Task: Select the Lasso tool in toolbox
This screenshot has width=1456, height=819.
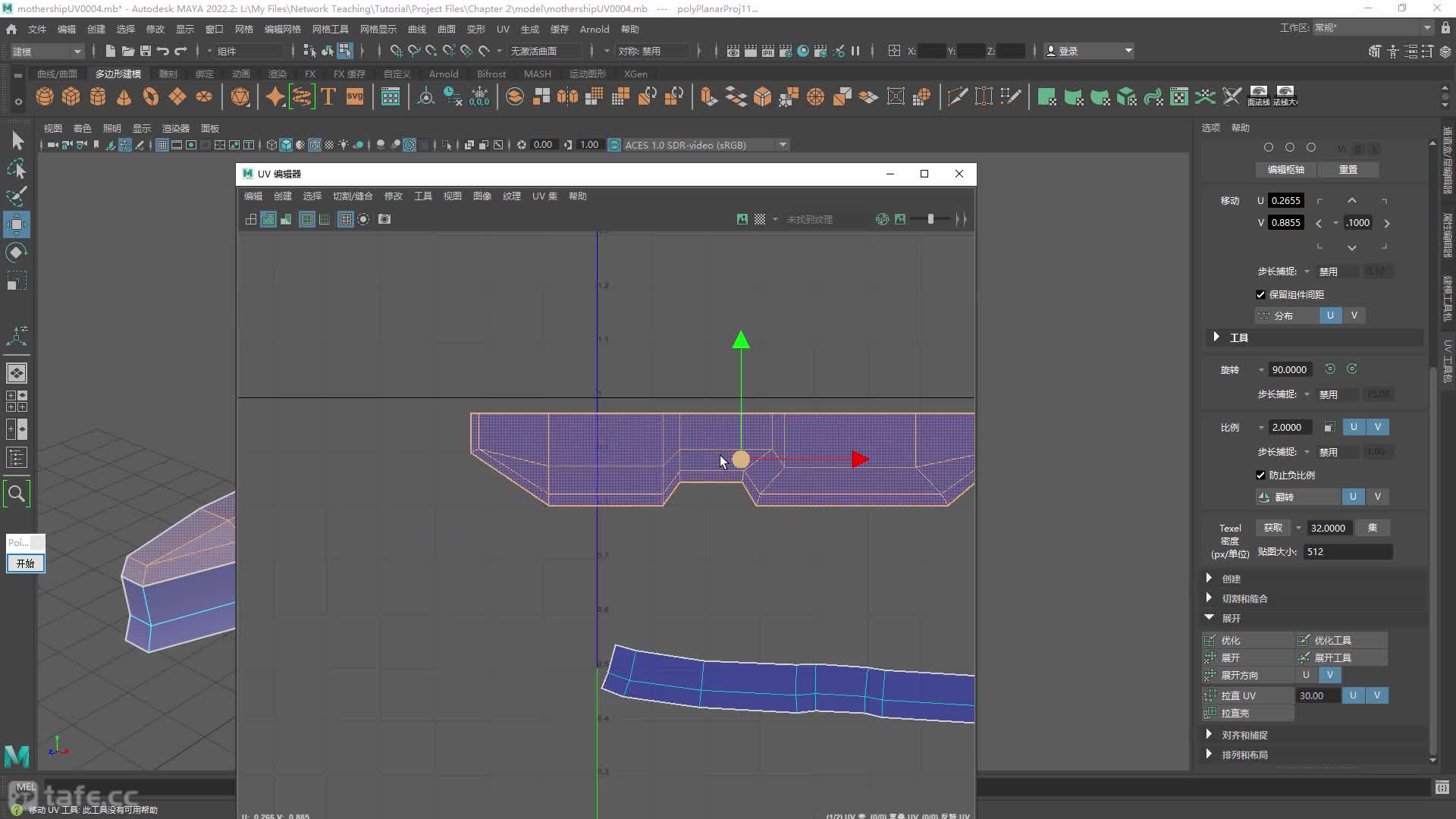Action: coord(17,168)
